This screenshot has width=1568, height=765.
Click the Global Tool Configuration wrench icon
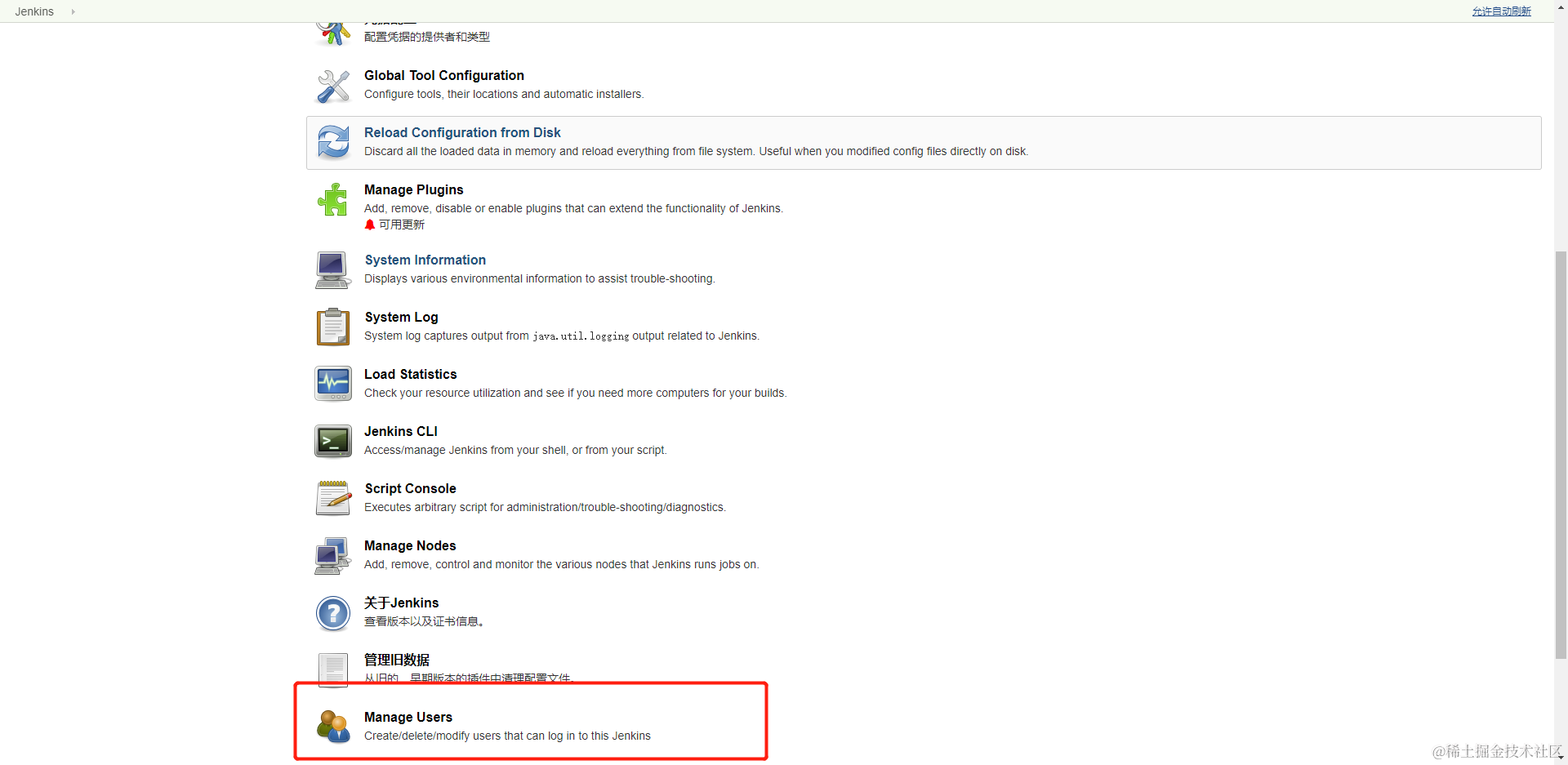[x=333, y=86]
